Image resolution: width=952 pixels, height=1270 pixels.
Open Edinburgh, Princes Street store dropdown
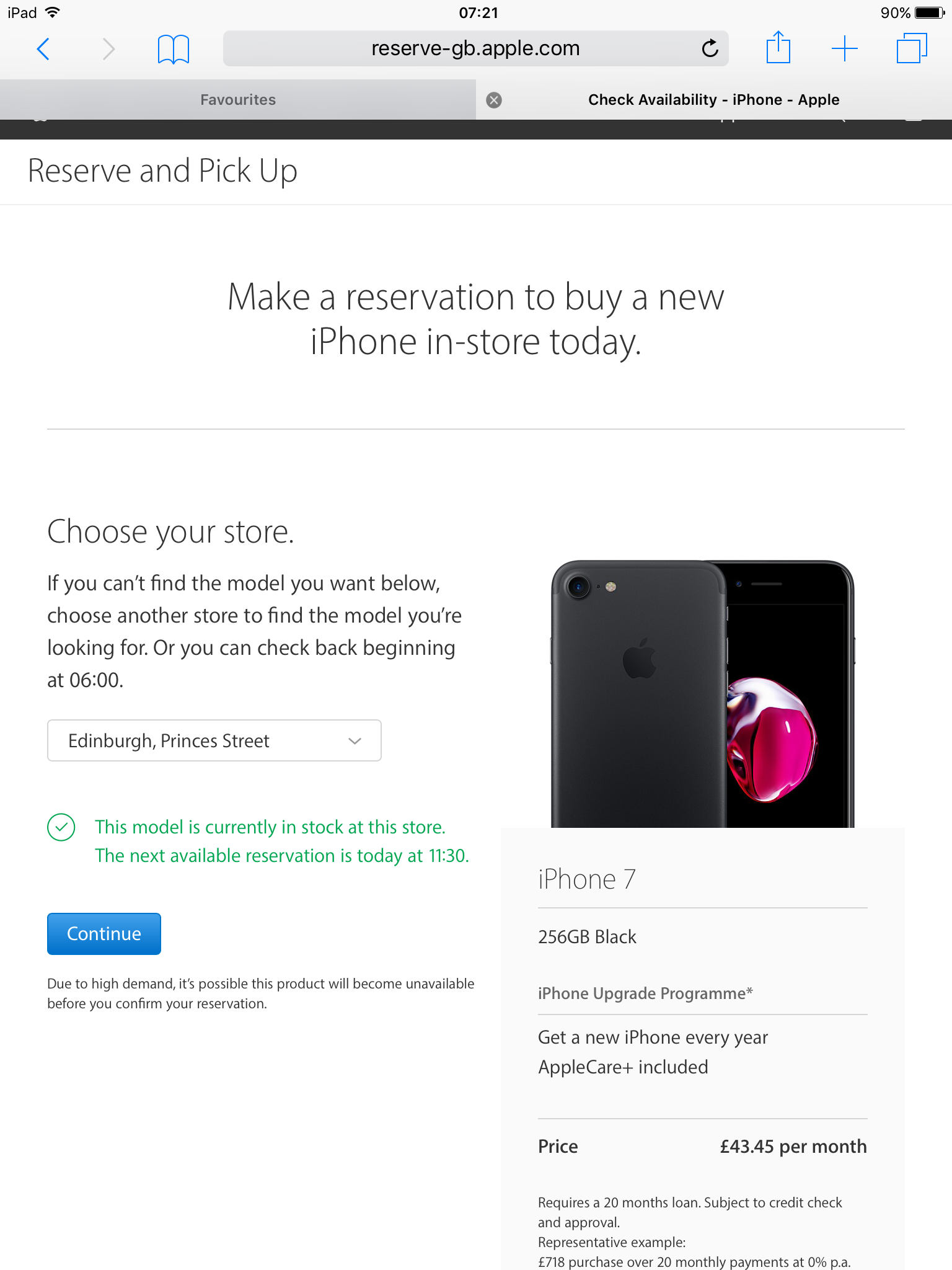[214, 740]
